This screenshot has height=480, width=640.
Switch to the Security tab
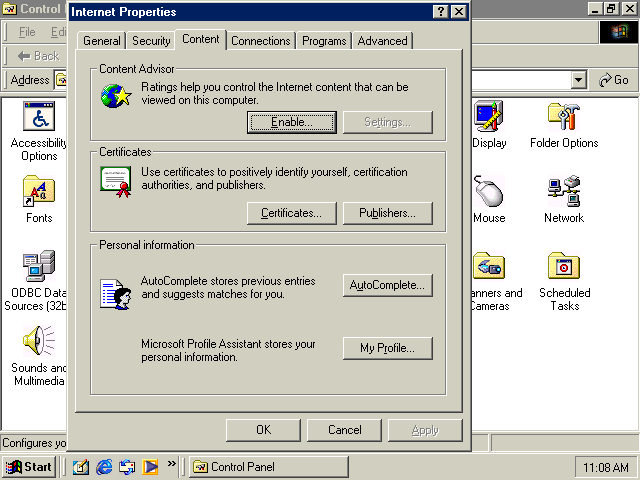(151, 41)
